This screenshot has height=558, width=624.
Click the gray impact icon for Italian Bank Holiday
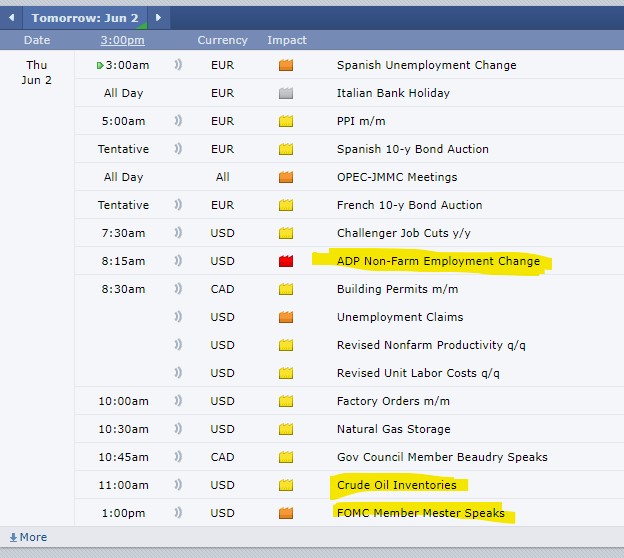(286, 93)
